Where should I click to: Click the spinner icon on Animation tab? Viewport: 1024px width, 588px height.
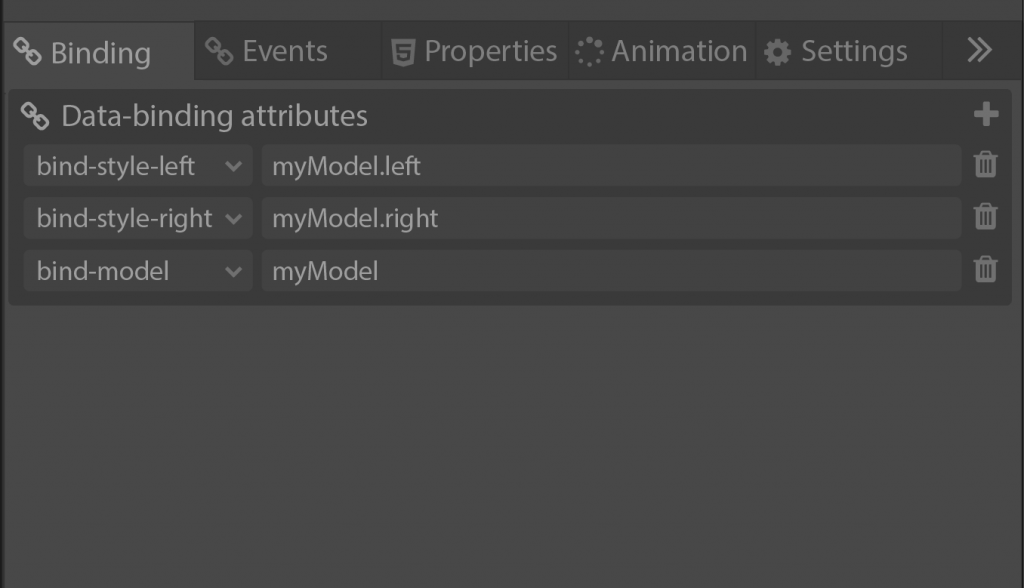[590, 52]
